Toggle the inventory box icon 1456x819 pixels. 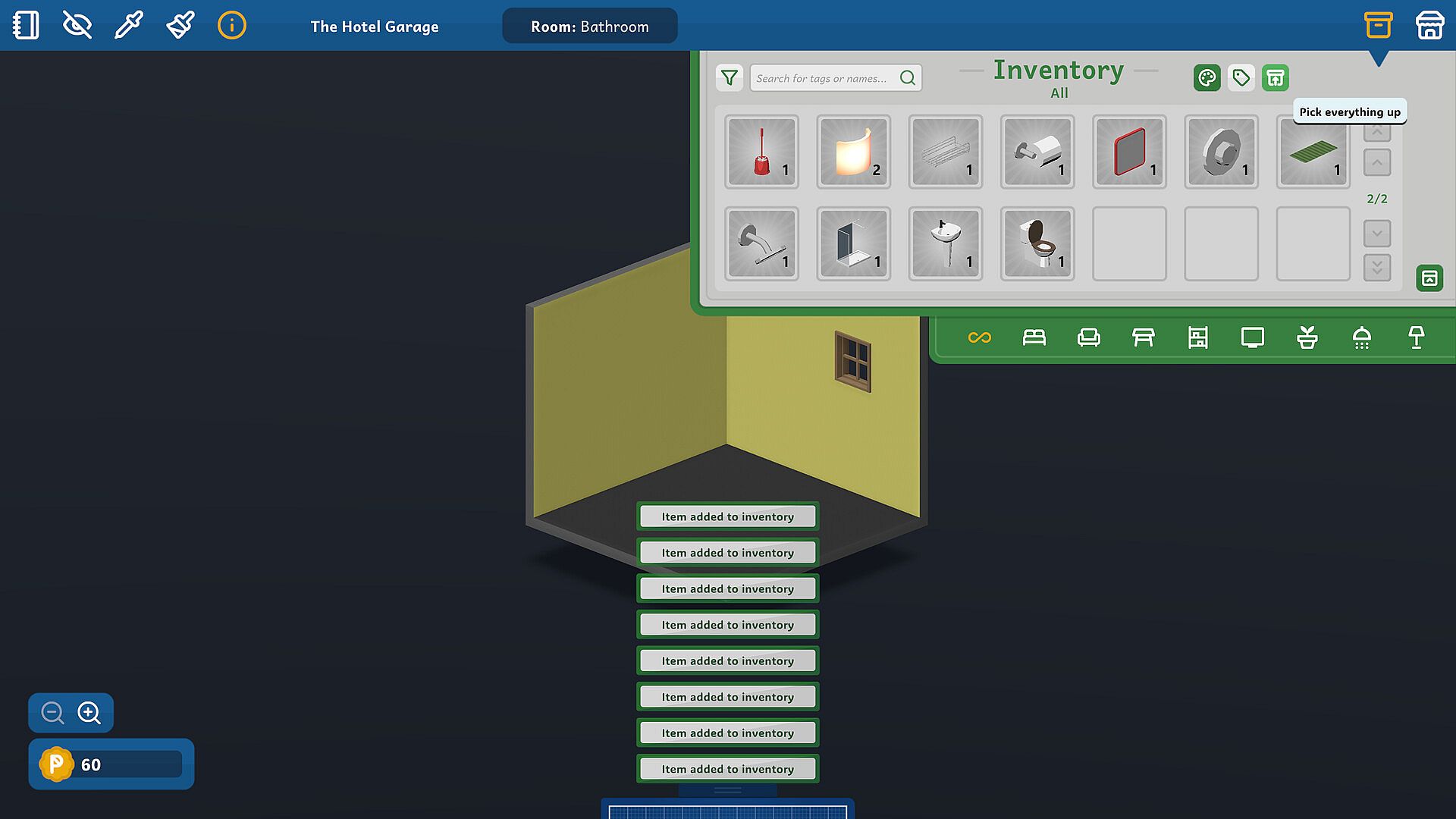tap(1378, 25)
